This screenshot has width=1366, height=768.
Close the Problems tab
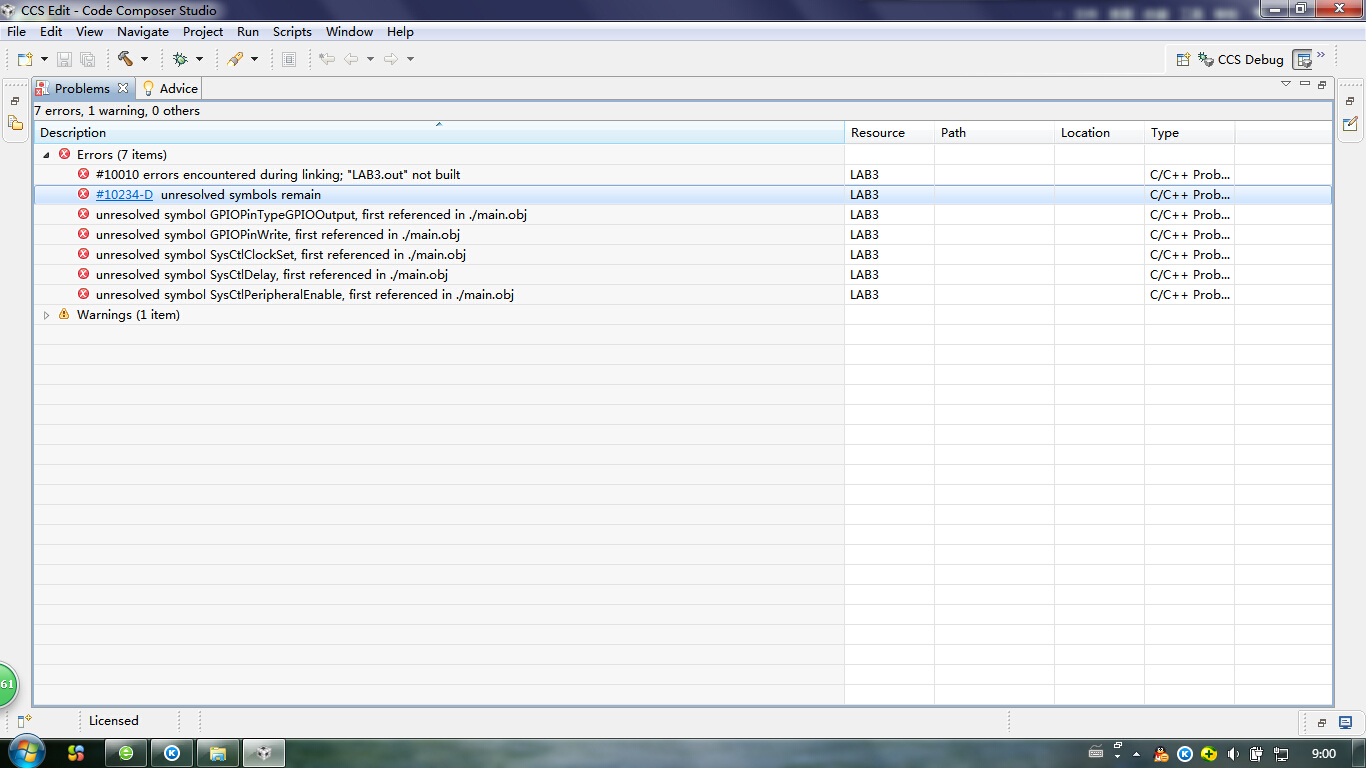coord(123,88)
